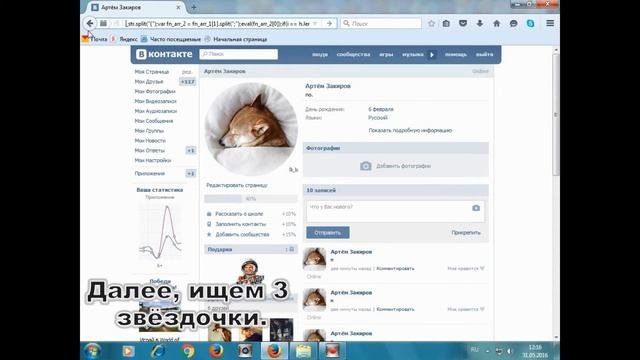Click Редактировать страницу under the profile photo
The image size is (640, 360).
click(x=237, y=185)
